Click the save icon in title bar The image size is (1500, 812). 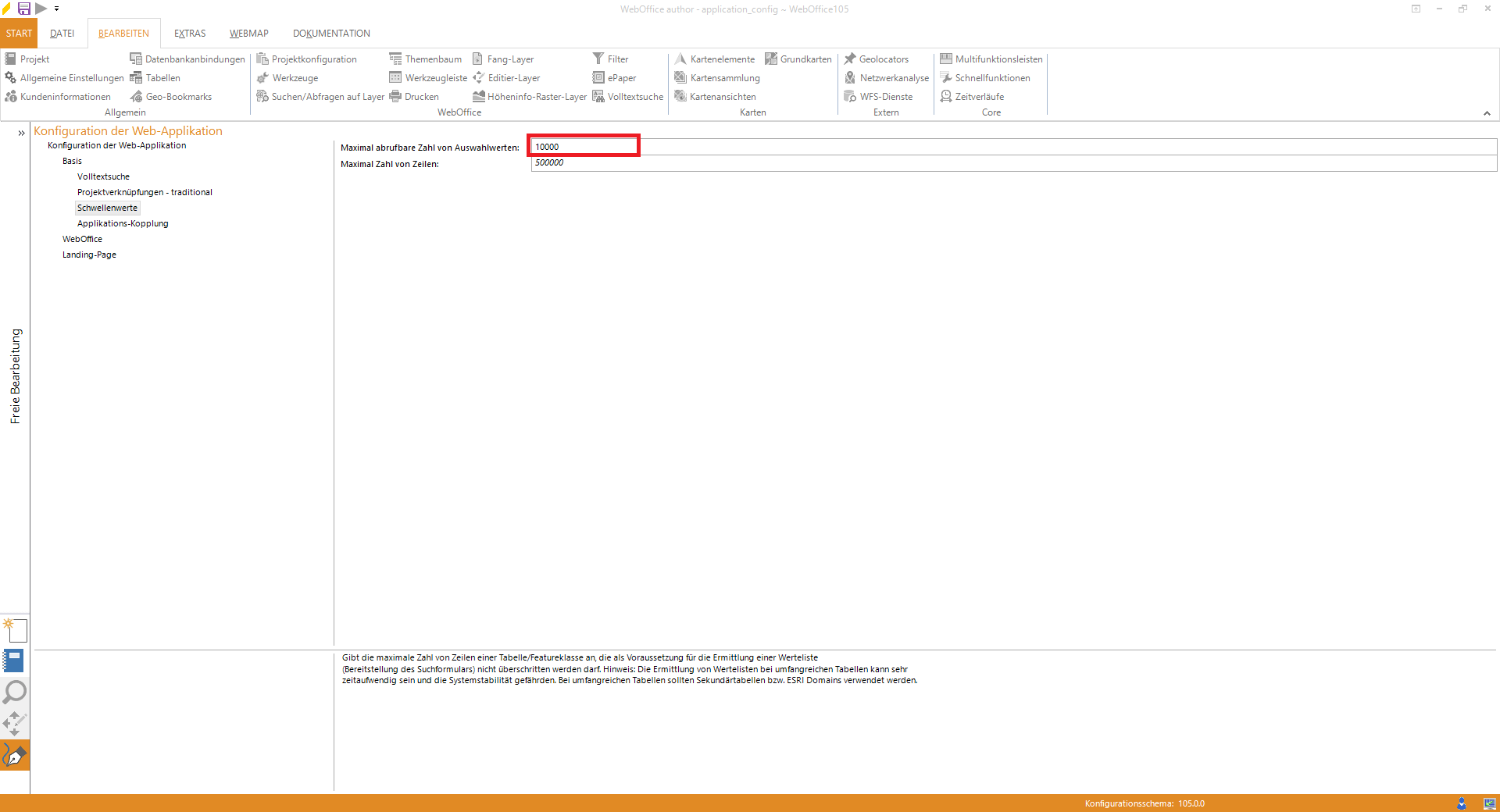24,9
